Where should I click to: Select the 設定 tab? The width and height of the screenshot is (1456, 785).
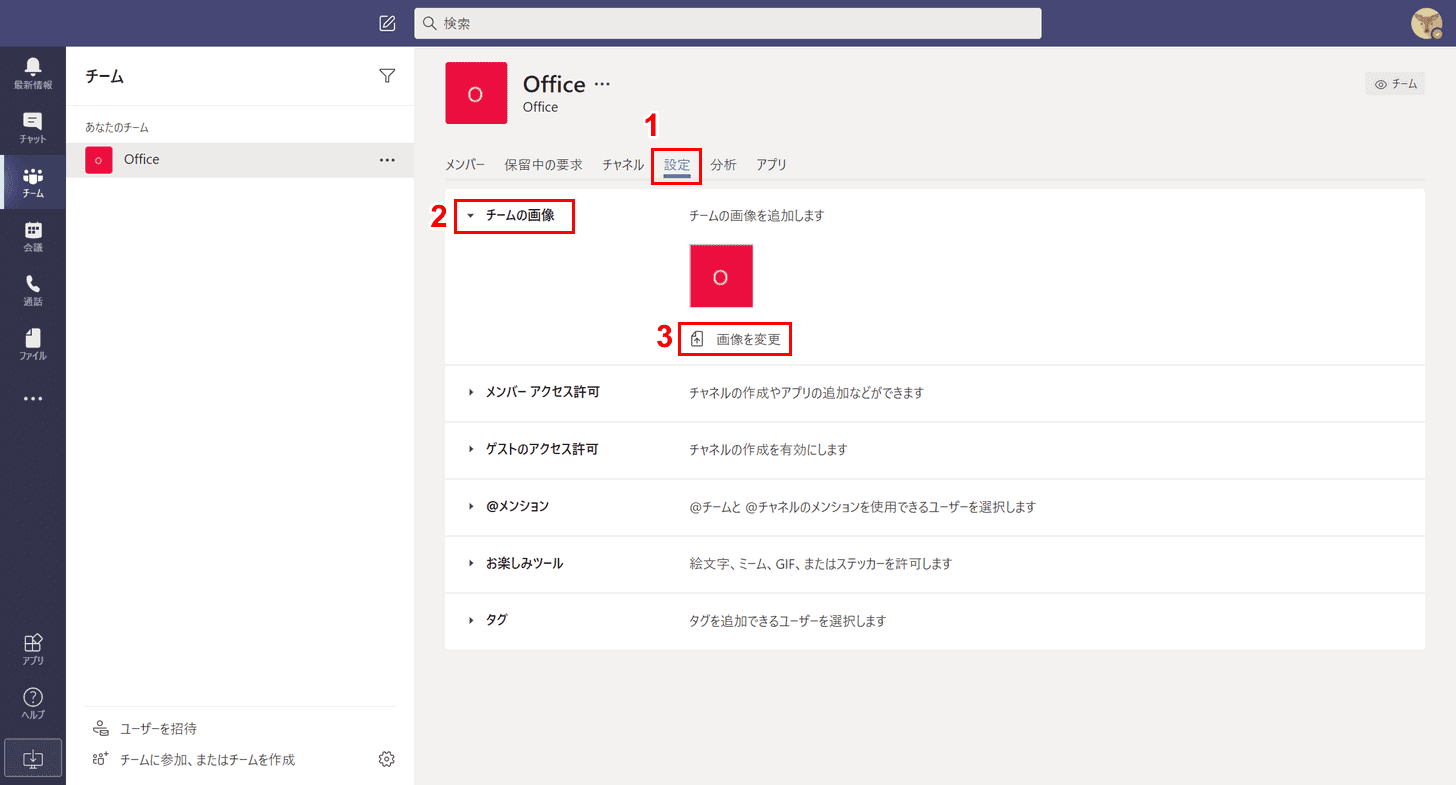coord(677,165)
